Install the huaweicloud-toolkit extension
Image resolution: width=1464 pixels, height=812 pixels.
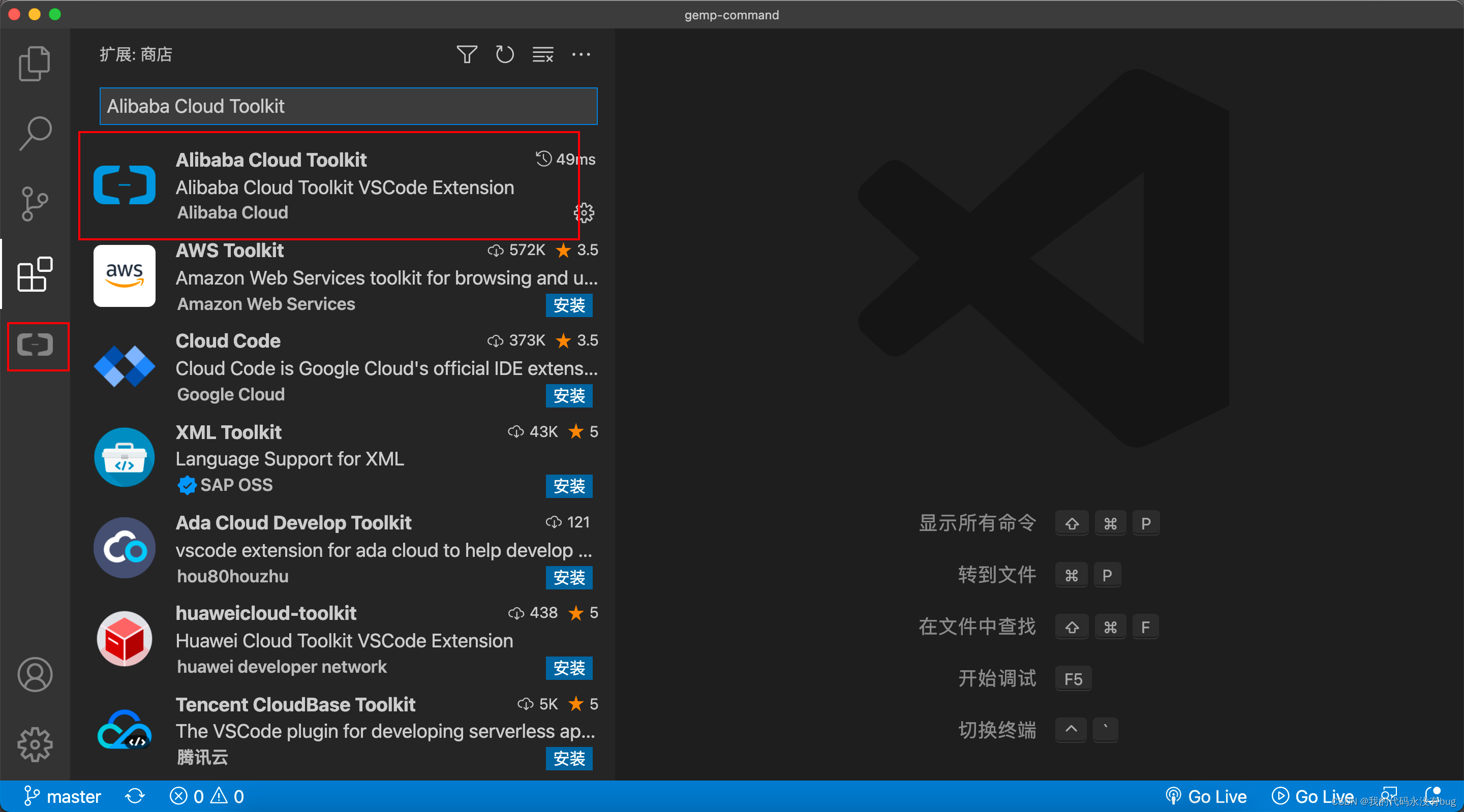coord(569,668)
